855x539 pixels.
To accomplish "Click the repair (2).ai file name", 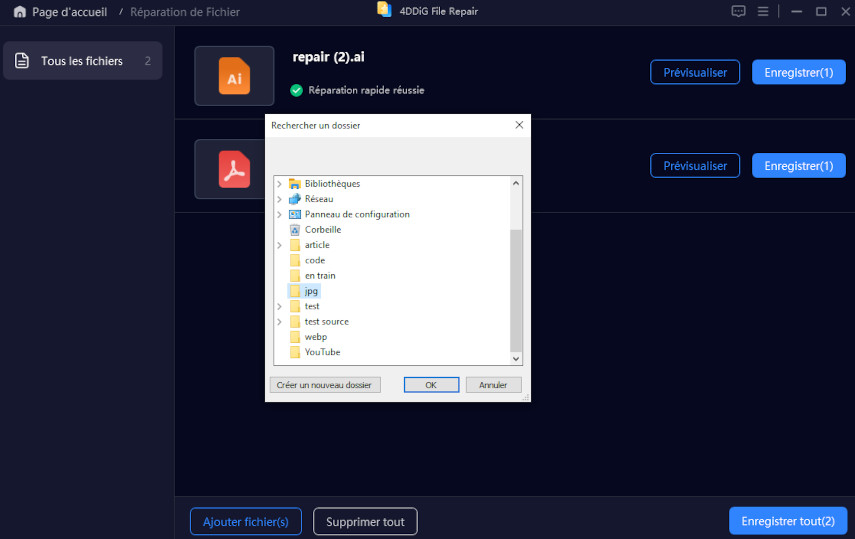I will (329, 57).
